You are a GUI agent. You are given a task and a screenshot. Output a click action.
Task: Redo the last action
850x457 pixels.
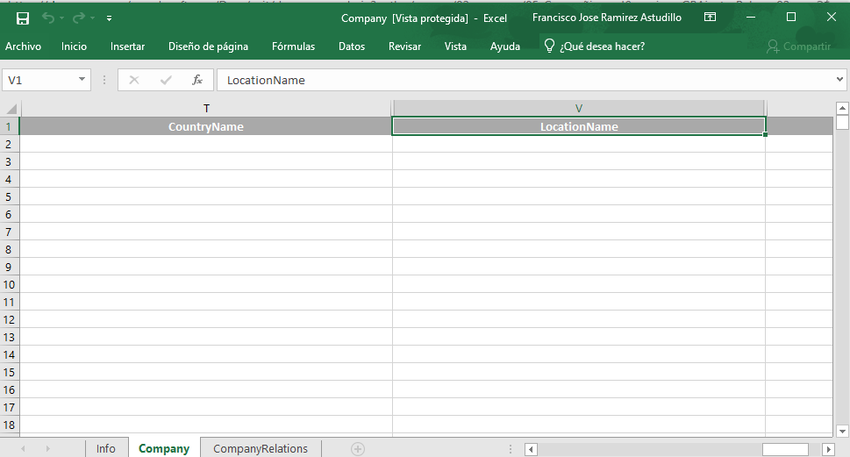pyautogui.click(x=79, y=18)
